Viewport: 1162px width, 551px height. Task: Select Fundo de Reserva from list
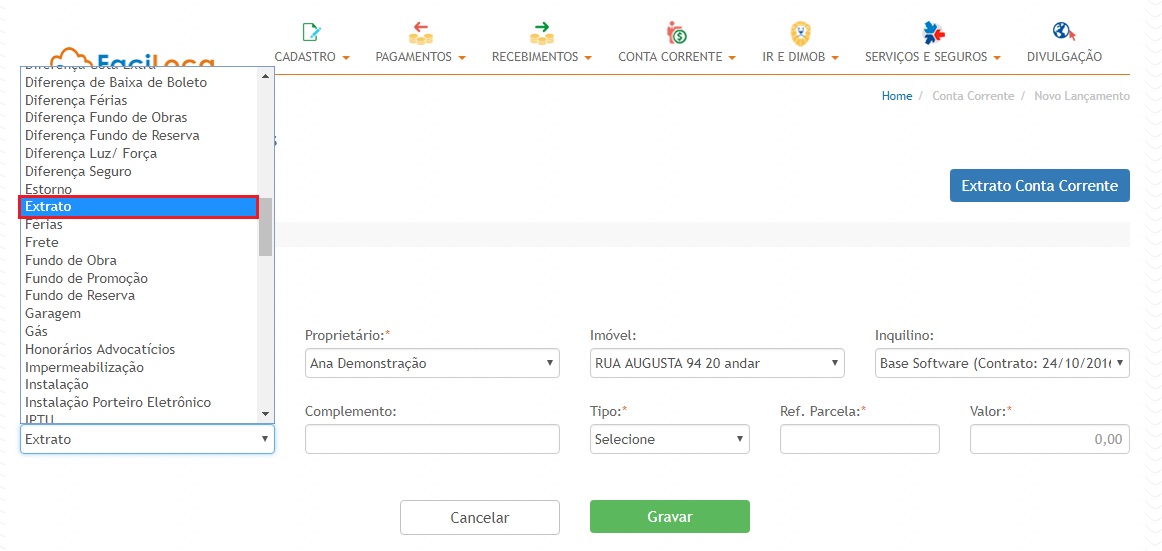80,296
